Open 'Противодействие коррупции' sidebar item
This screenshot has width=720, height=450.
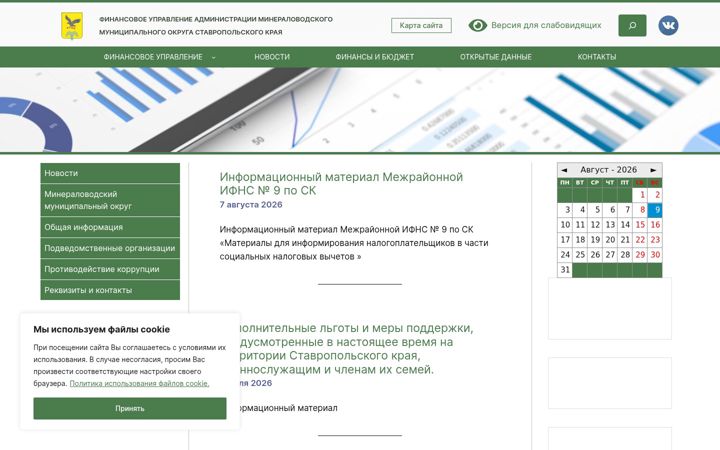click(110, 270)
